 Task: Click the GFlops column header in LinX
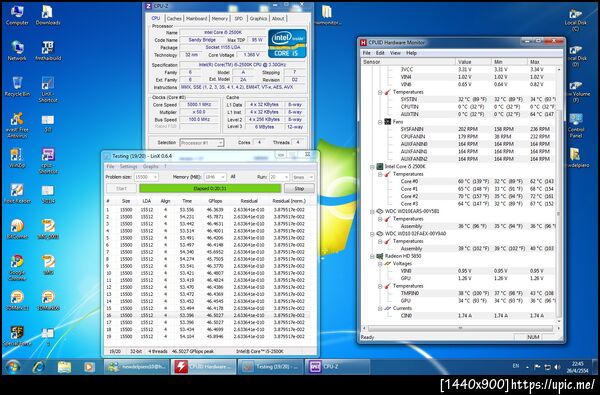coord(215,201)
